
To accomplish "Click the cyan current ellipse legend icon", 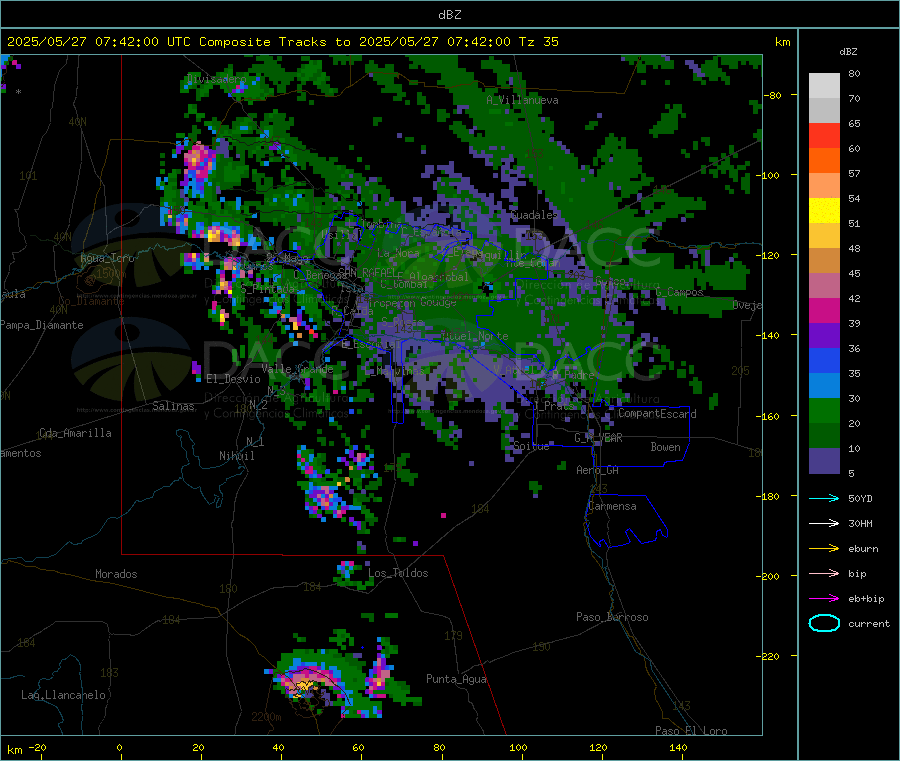I will coord(824,623).
